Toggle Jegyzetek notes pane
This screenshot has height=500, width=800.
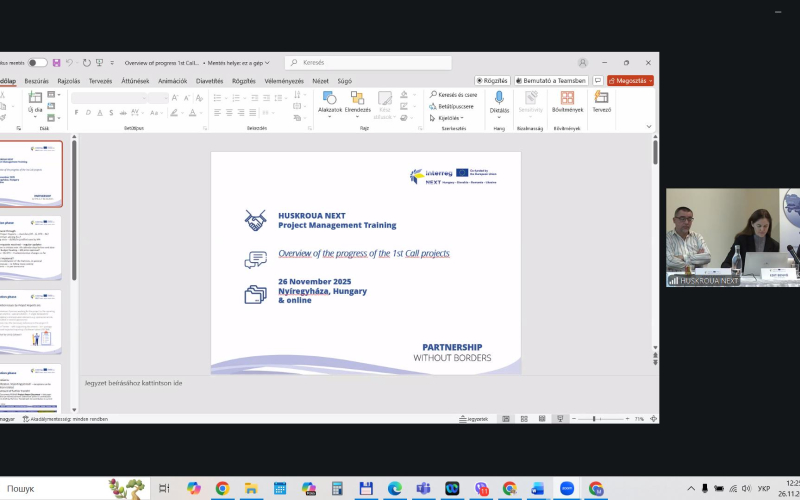[x=472, y=419]
